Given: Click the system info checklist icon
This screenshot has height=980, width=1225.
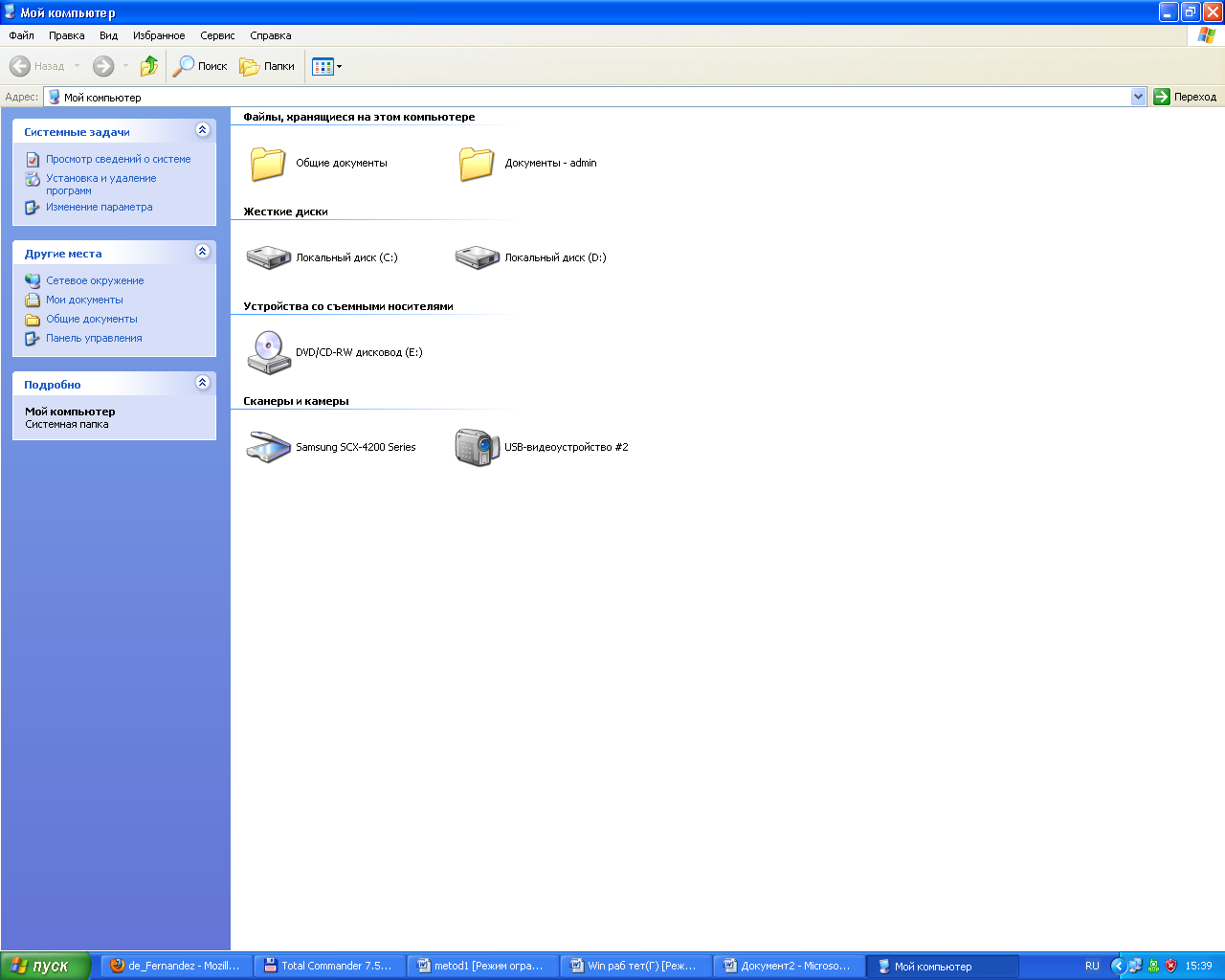Looking at the screenshot, I should [33, 159].
